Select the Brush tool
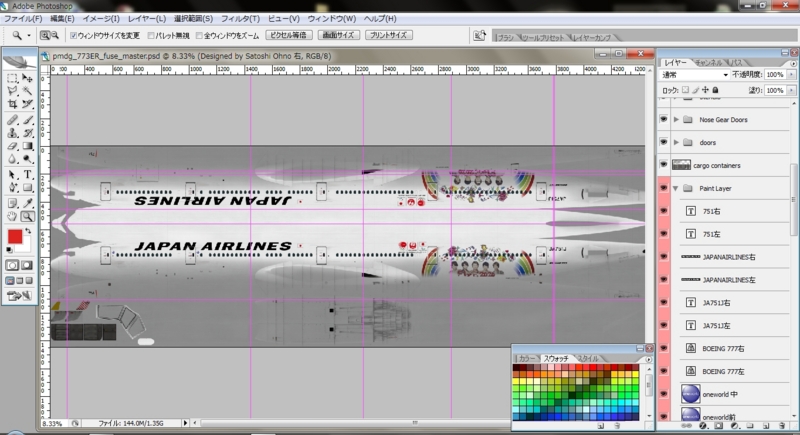 tap(28, 120)
